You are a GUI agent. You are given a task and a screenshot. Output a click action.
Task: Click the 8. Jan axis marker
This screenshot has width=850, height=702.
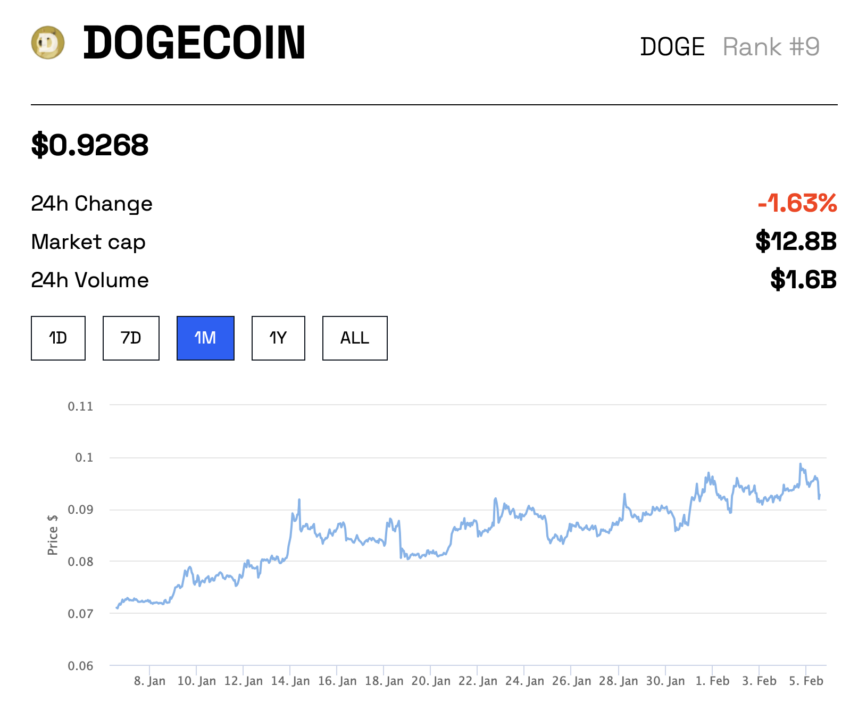[150, 681]
